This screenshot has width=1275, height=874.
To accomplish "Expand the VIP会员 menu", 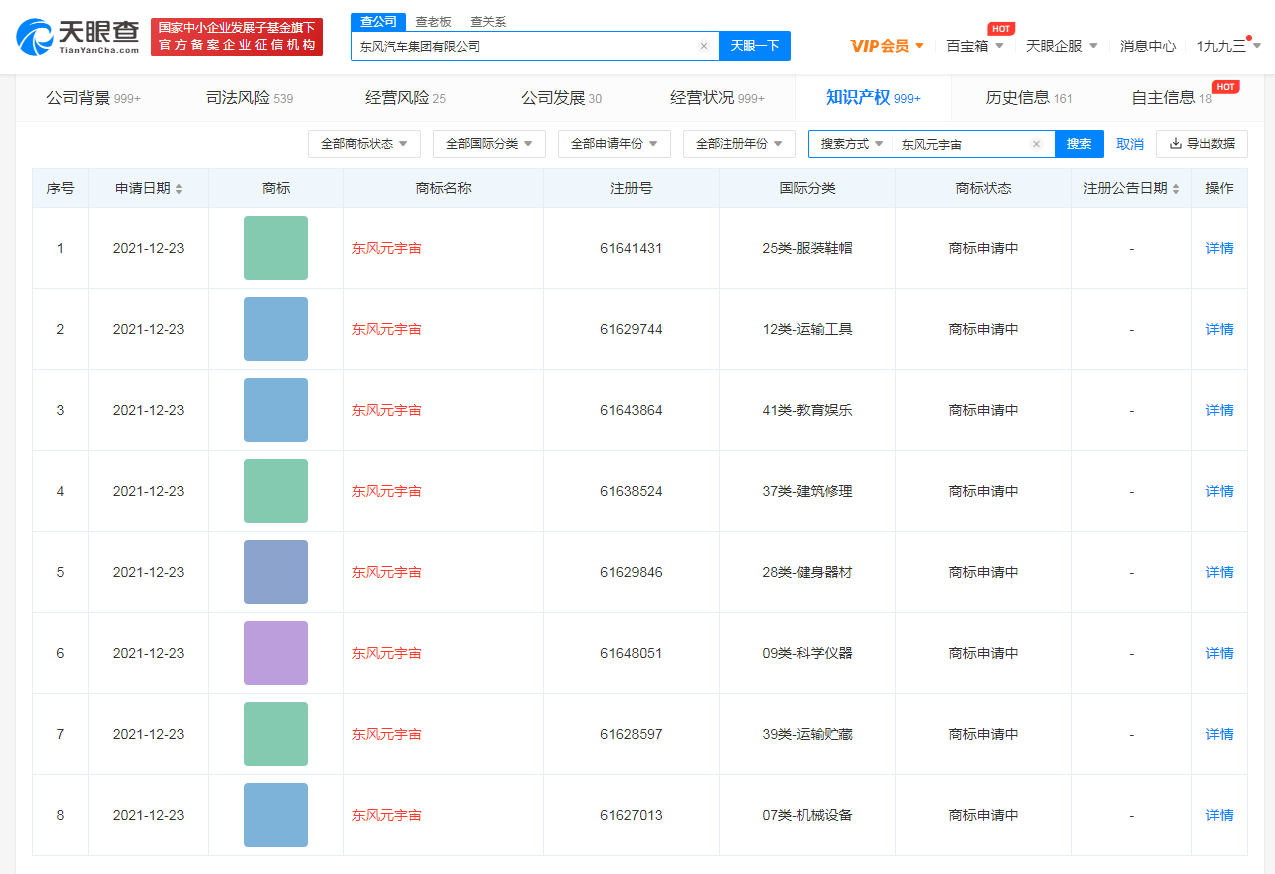I will [x=887, y=46].
